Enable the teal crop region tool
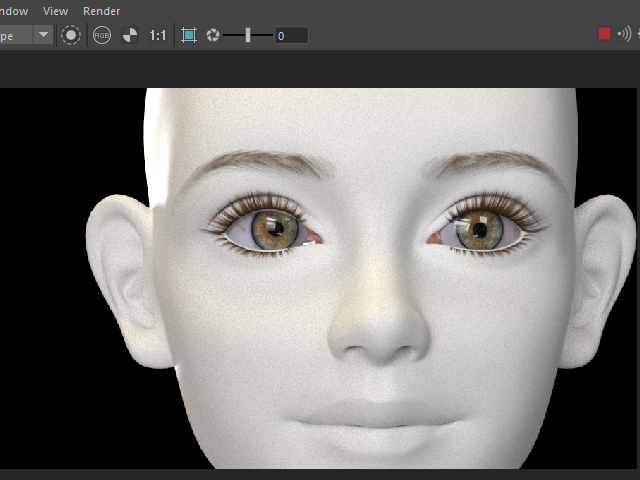Image resolution: width=640 pixels, height=480 pixels. (189, 35)
